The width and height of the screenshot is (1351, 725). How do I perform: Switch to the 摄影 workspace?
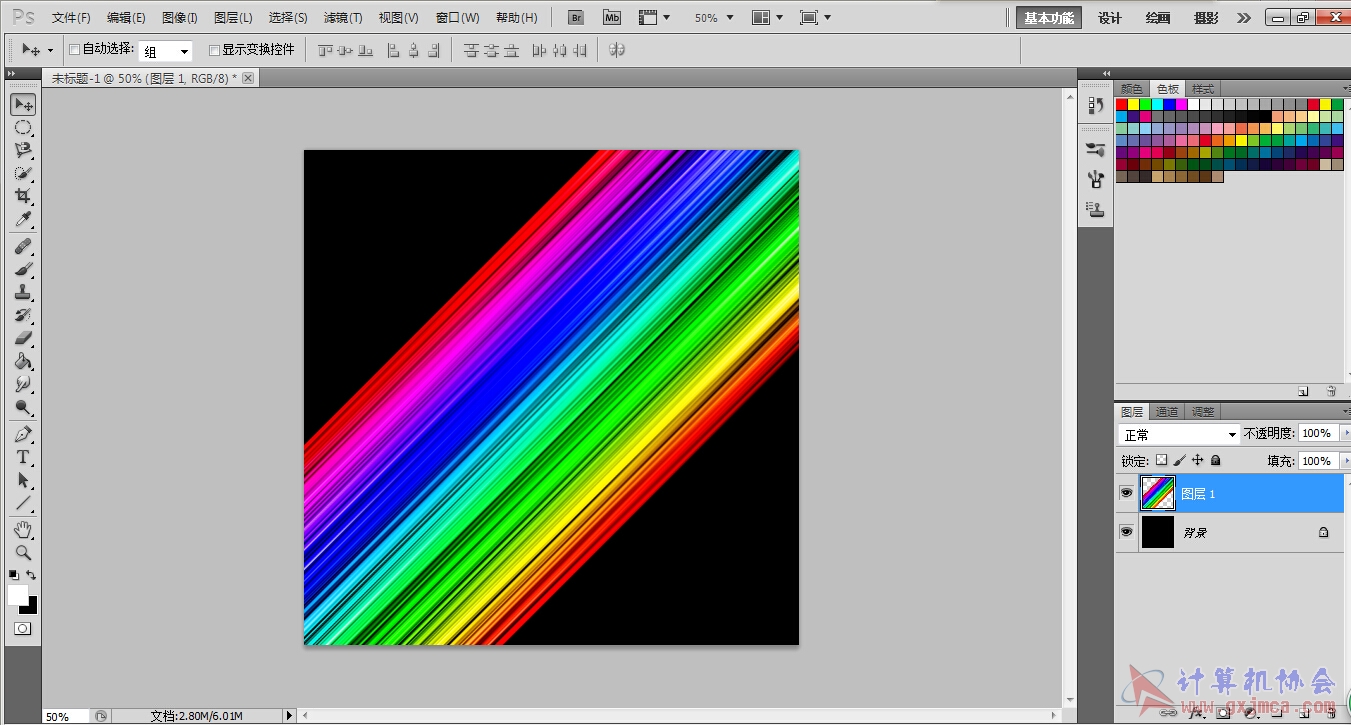[1206, 18]
